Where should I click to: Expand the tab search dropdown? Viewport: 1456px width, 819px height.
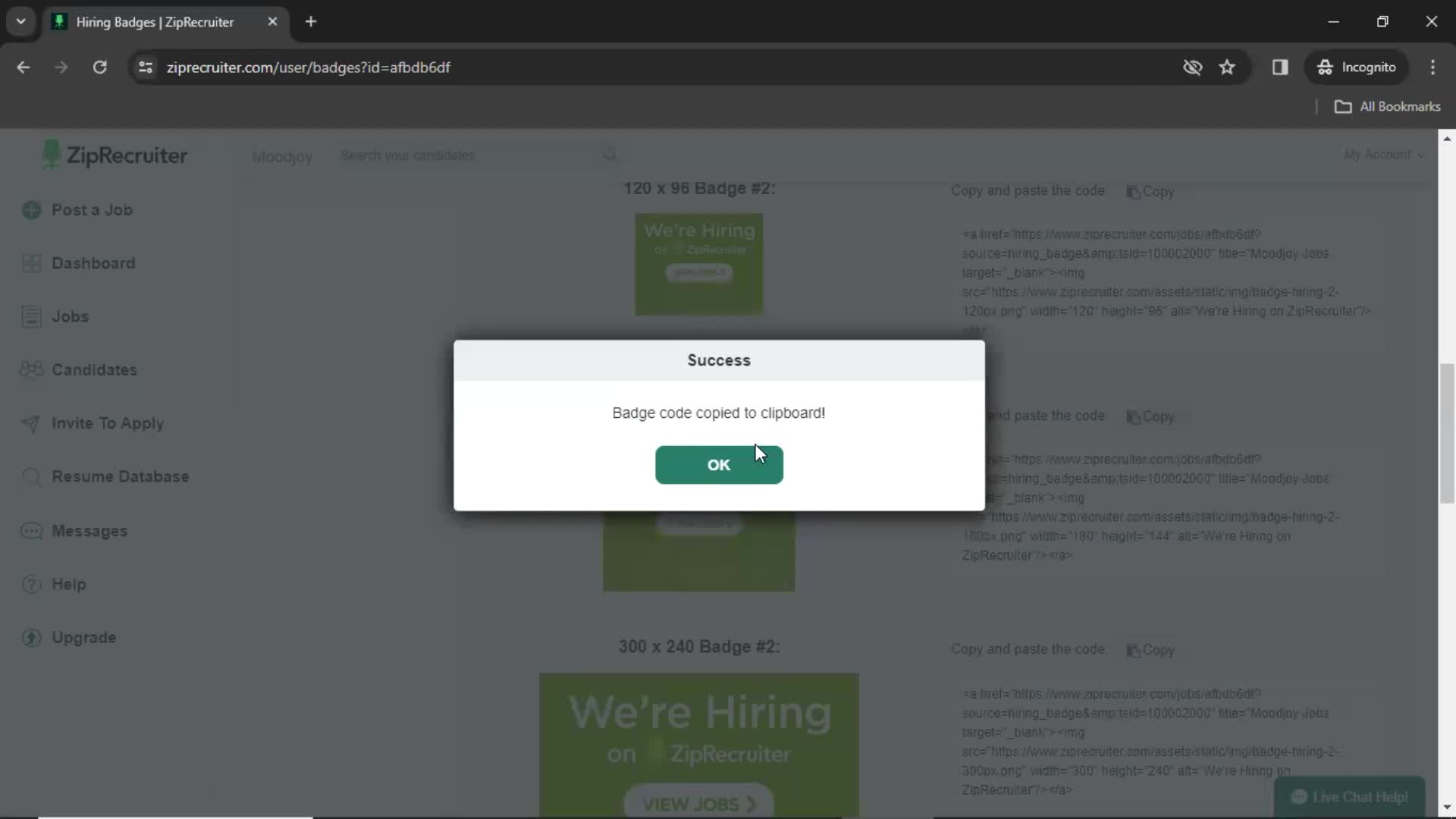coord(21,22)
